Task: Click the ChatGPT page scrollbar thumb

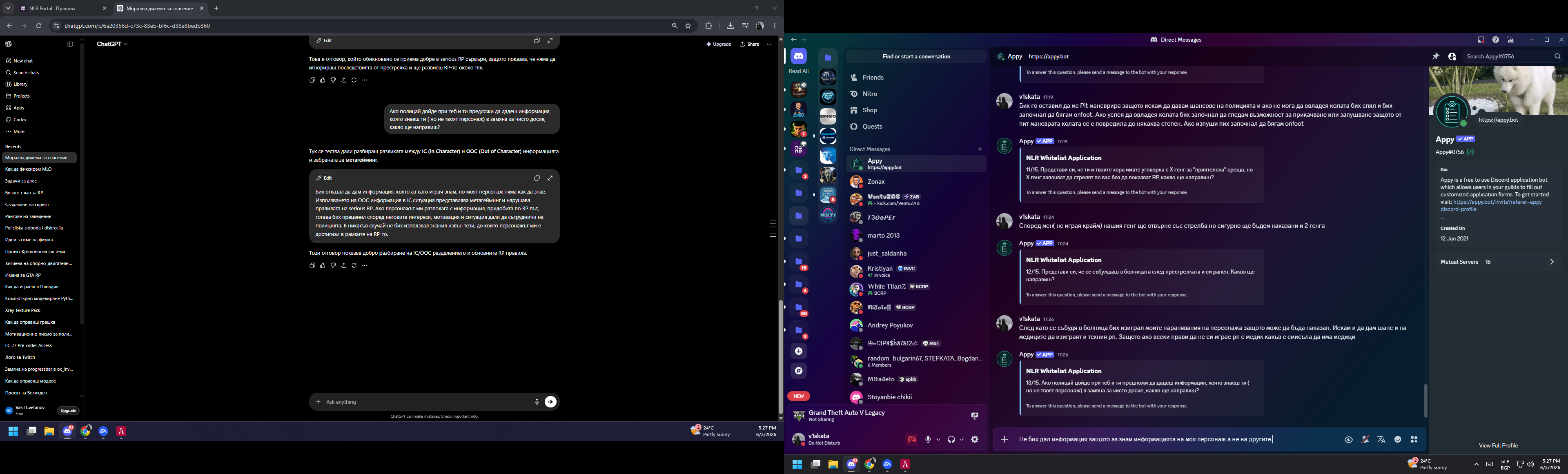Action: (x=780, y=356)
